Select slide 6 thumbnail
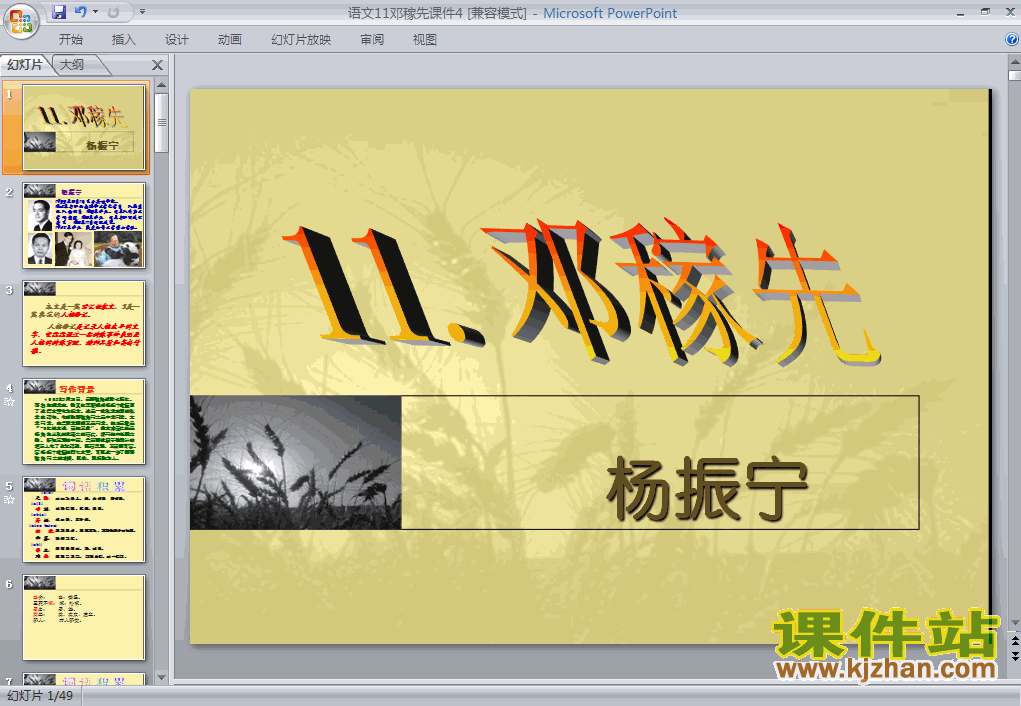The width and height of the screenshot is (1021, 706). tap(84, 617)
